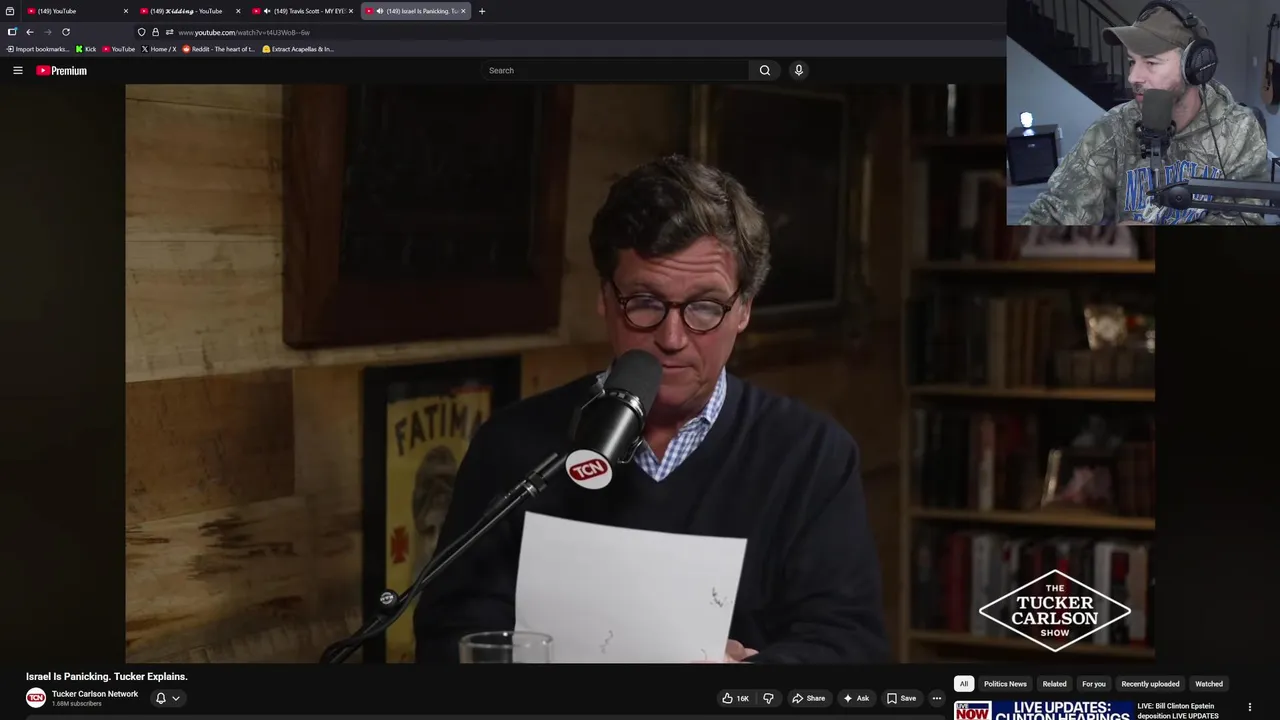1280x720 pixels.
Task: Select the For you chip
Action: [x=1094, y=684]
